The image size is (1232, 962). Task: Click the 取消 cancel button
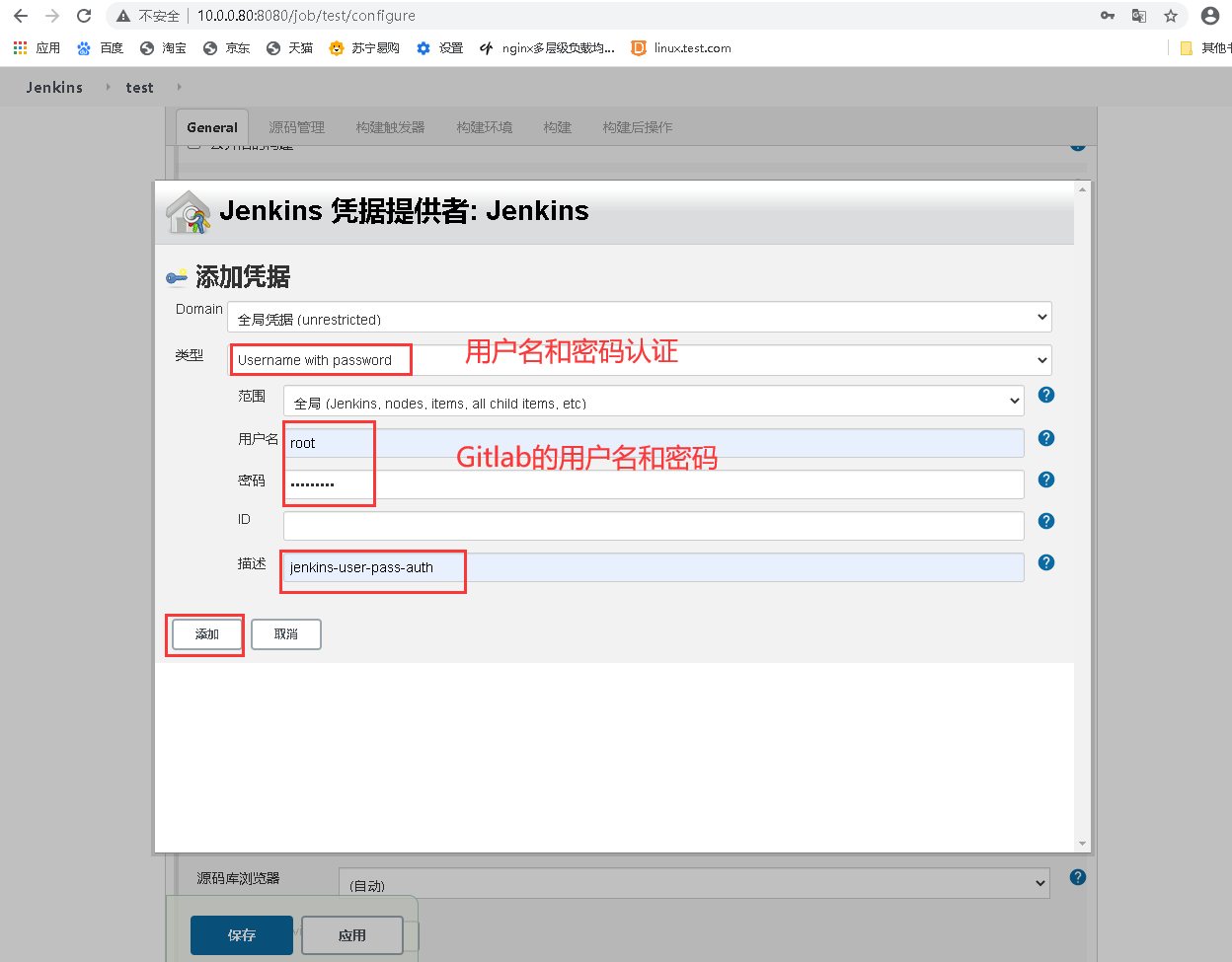286,634
